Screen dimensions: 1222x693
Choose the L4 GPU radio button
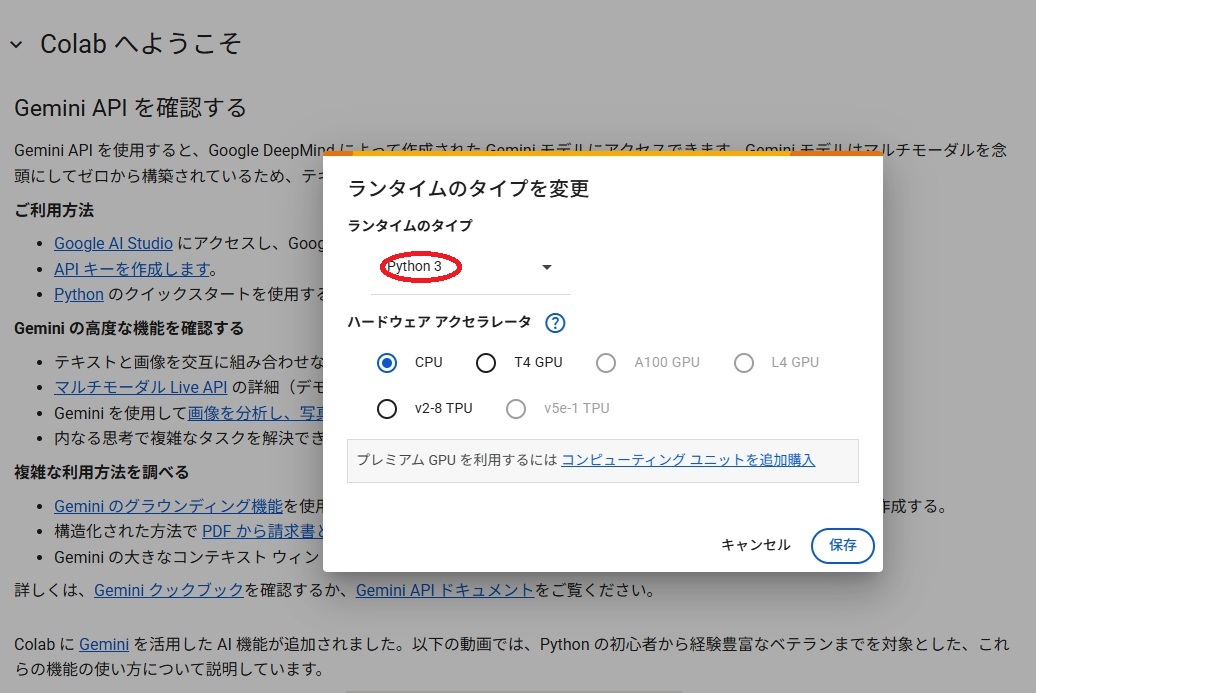(743, 363)
